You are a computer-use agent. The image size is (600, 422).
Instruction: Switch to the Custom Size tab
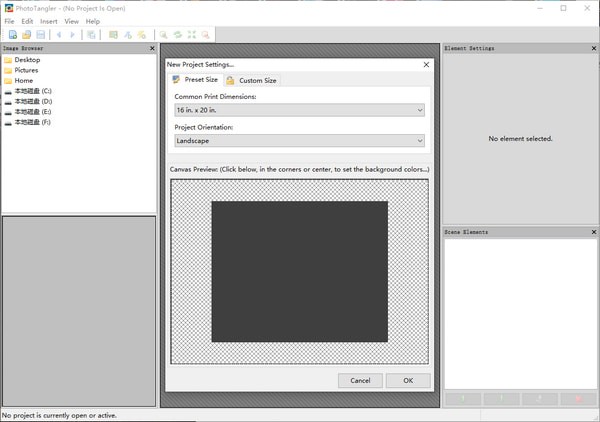tap(252, 80)
